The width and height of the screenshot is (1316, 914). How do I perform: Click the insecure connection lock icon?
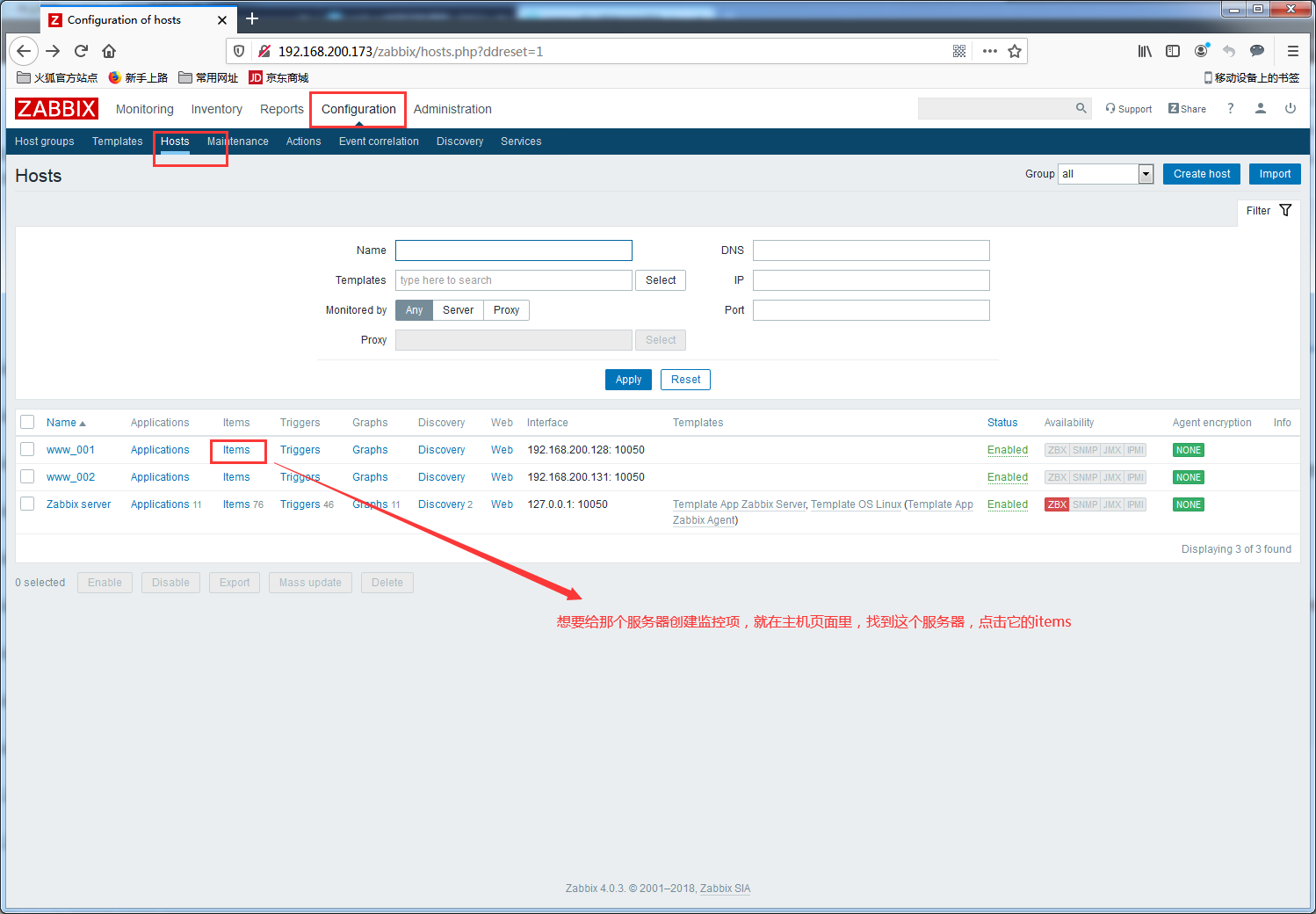tap(264, 51)
